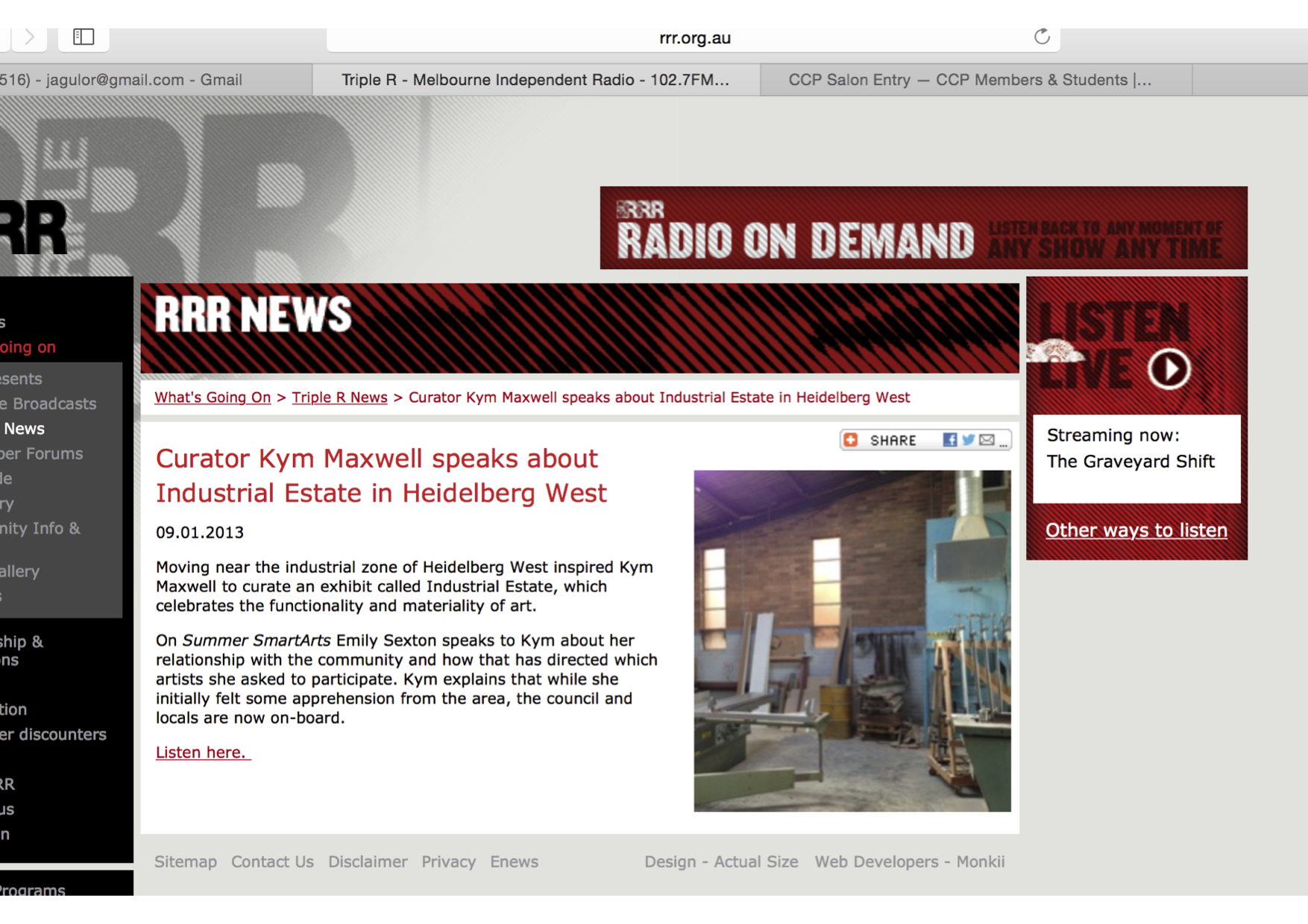Open Privacy footer link

pos(448,862)
